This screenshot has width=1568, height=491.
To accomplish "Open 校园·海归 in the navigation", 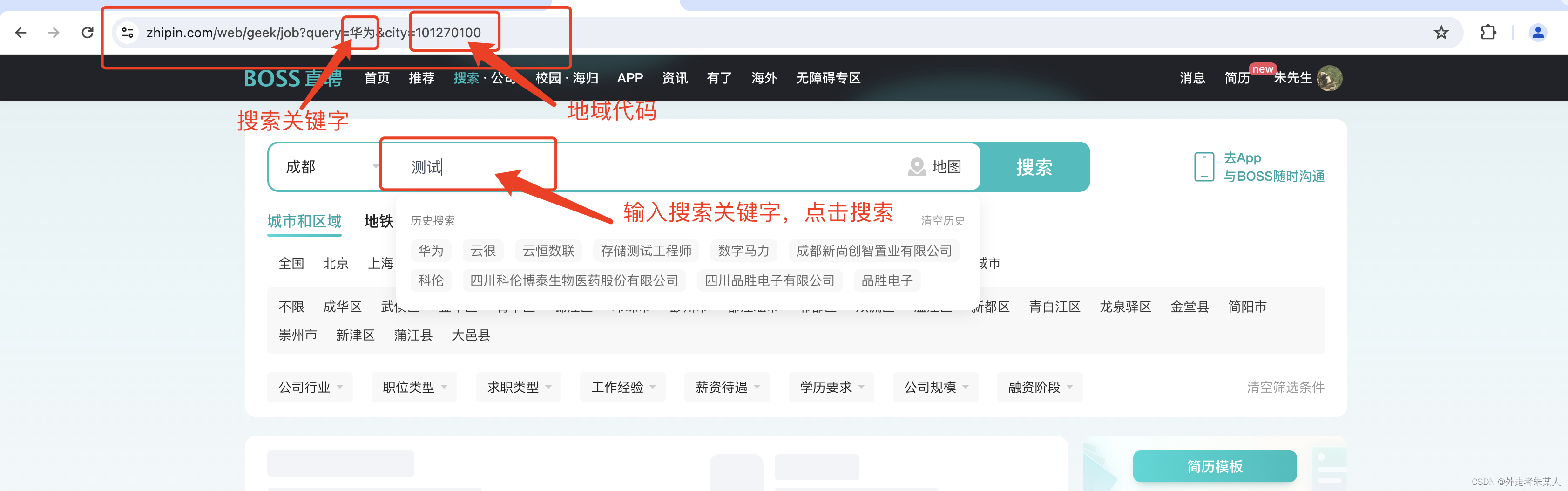I will click(x=567, y=78).
